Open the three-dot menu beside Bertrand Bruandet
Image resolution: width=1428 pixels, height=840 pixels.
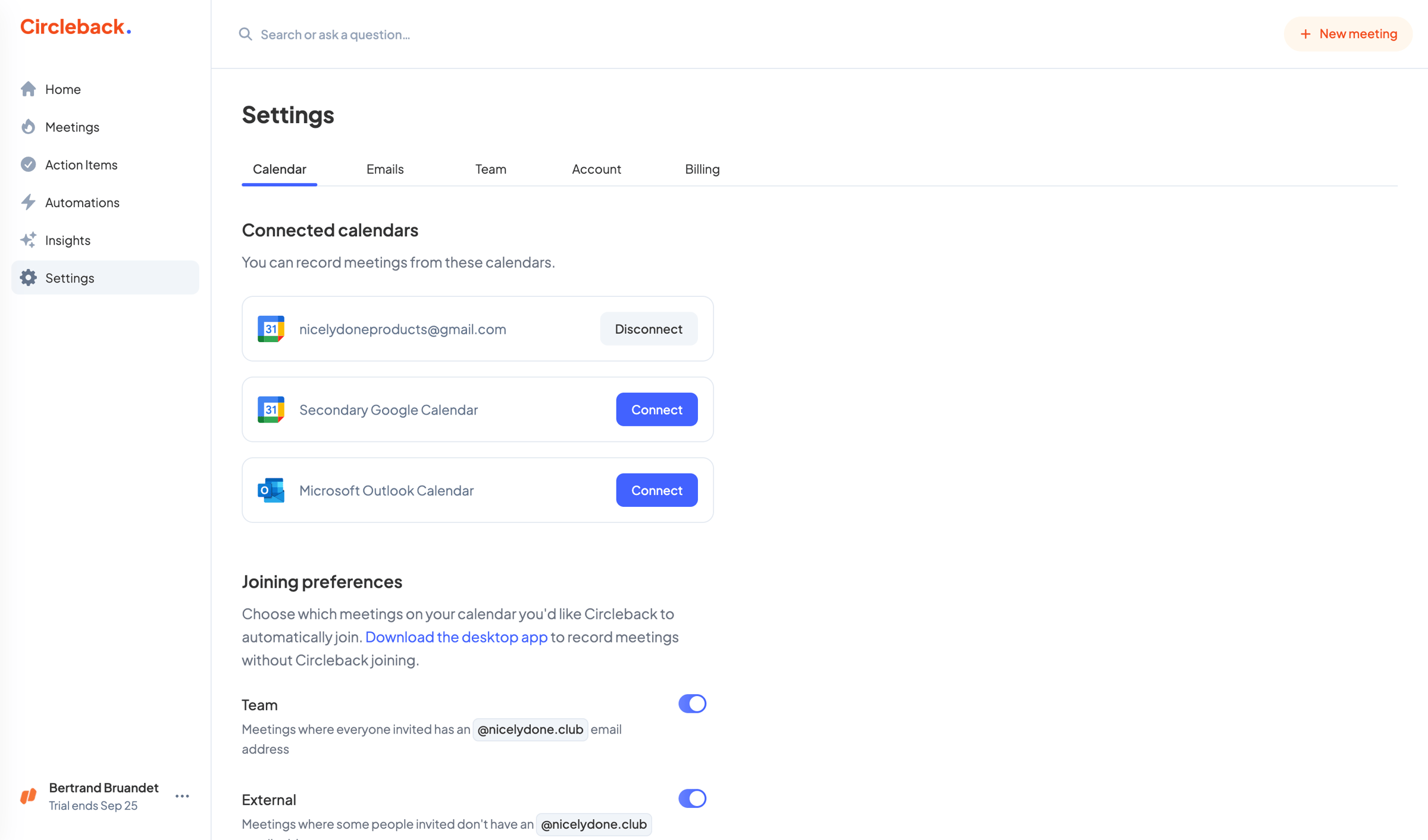(182, 796)
